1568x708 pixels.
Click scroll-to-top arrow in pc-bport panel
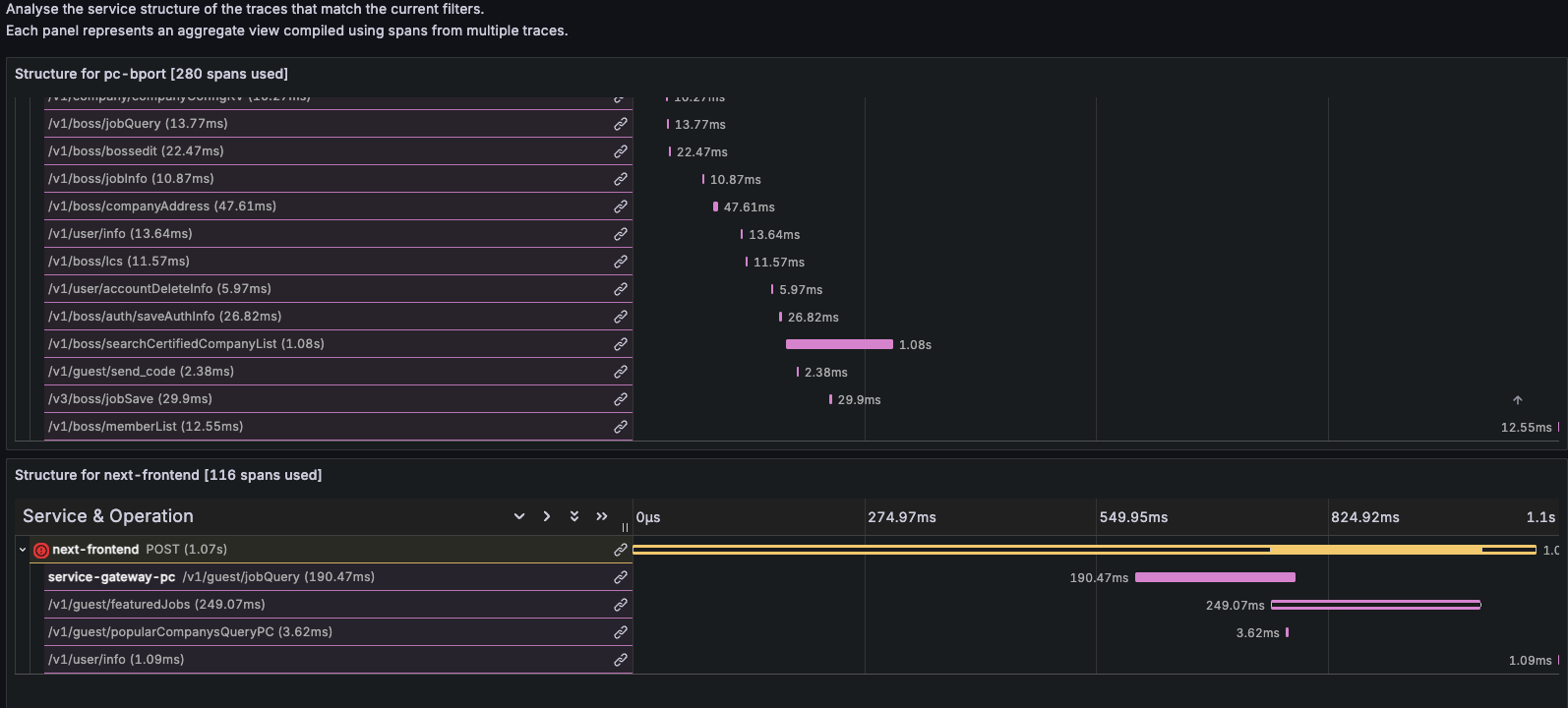(x=1517, y=400)
